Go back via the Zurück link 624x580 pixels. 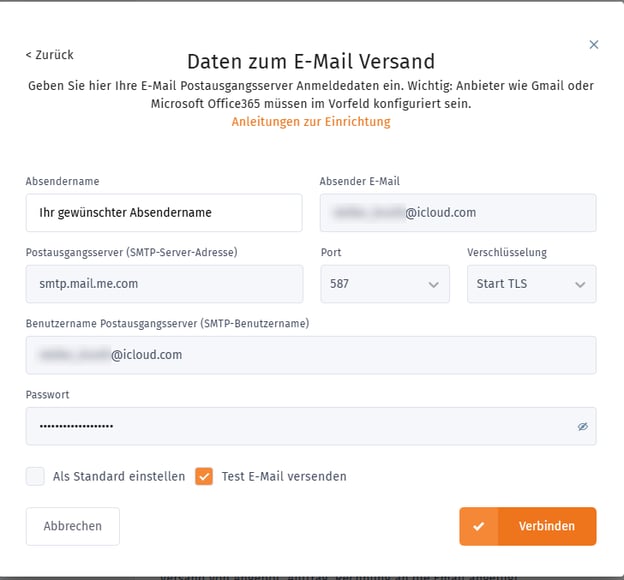pyautogui.click(x=49, y=55)
